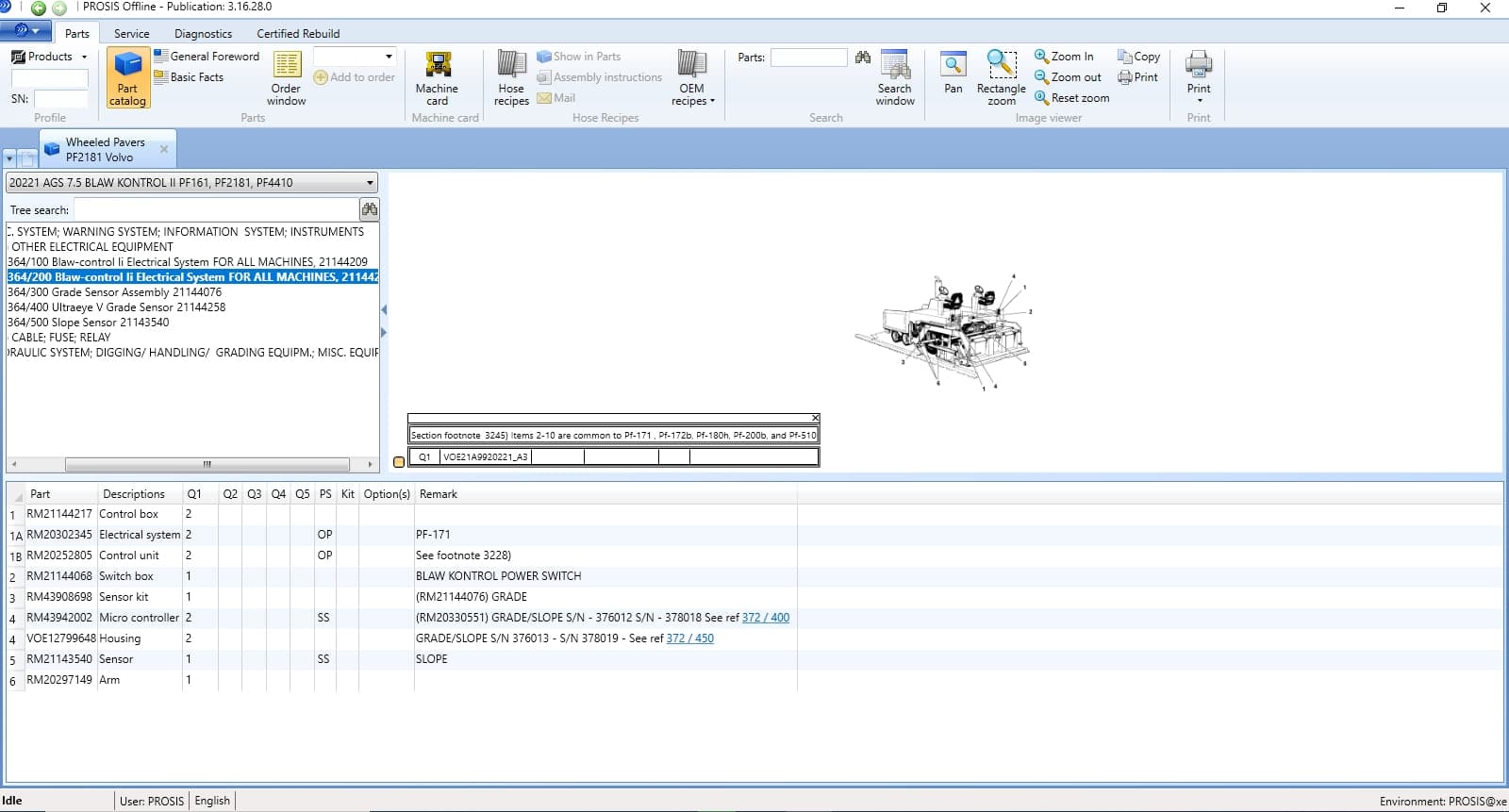The image size is (1509, 812).
Task: Collapse the tree panel left arrow
Action: (384, 310)
